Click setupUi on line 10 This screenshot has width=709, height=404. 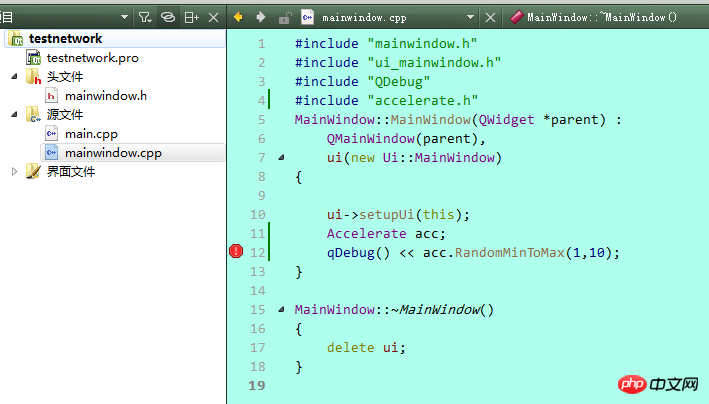[x=387, y=214]
